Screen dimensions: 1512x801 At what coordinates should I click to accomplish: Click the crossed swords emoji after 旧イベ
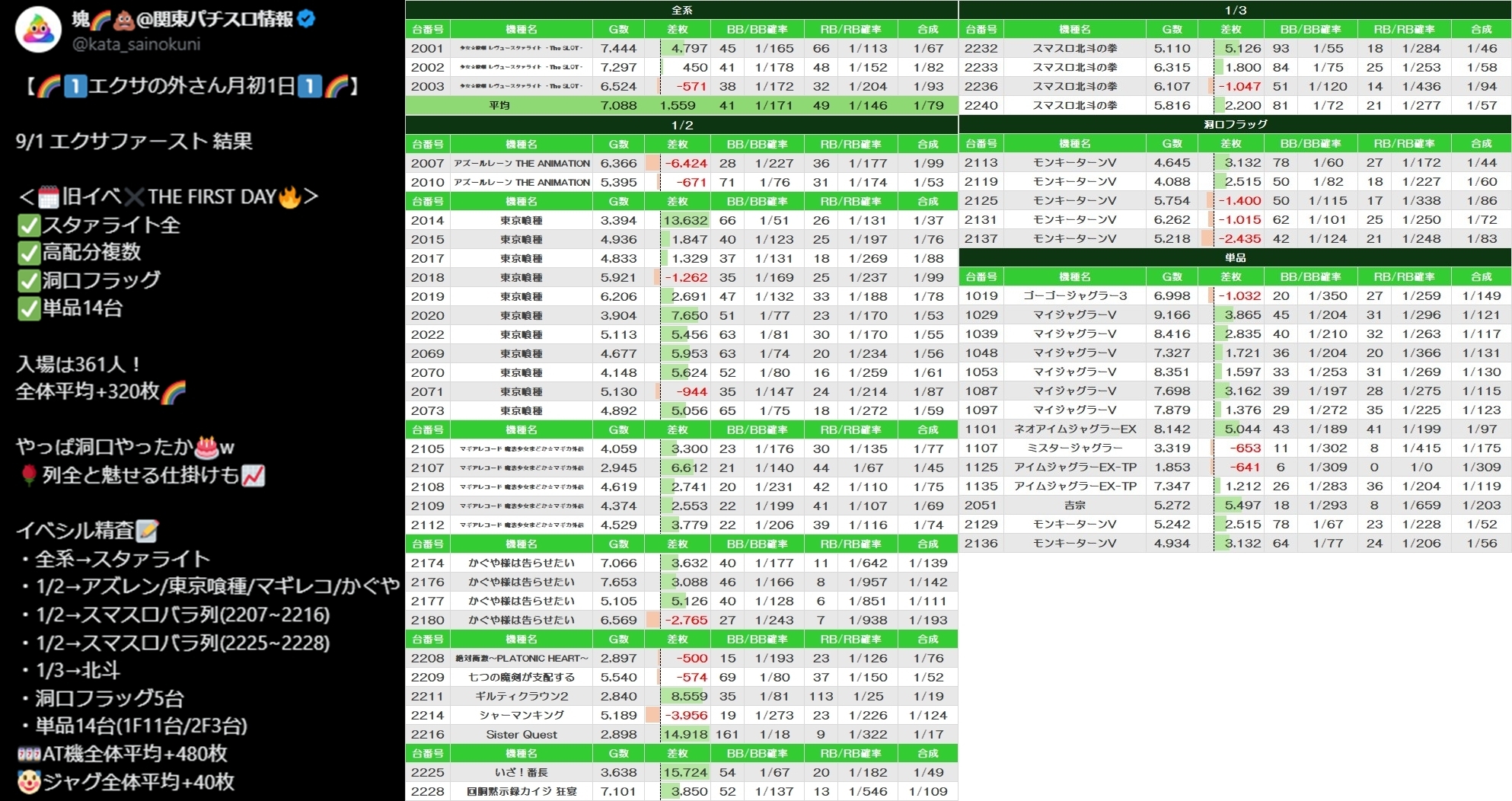coord(133,197)
